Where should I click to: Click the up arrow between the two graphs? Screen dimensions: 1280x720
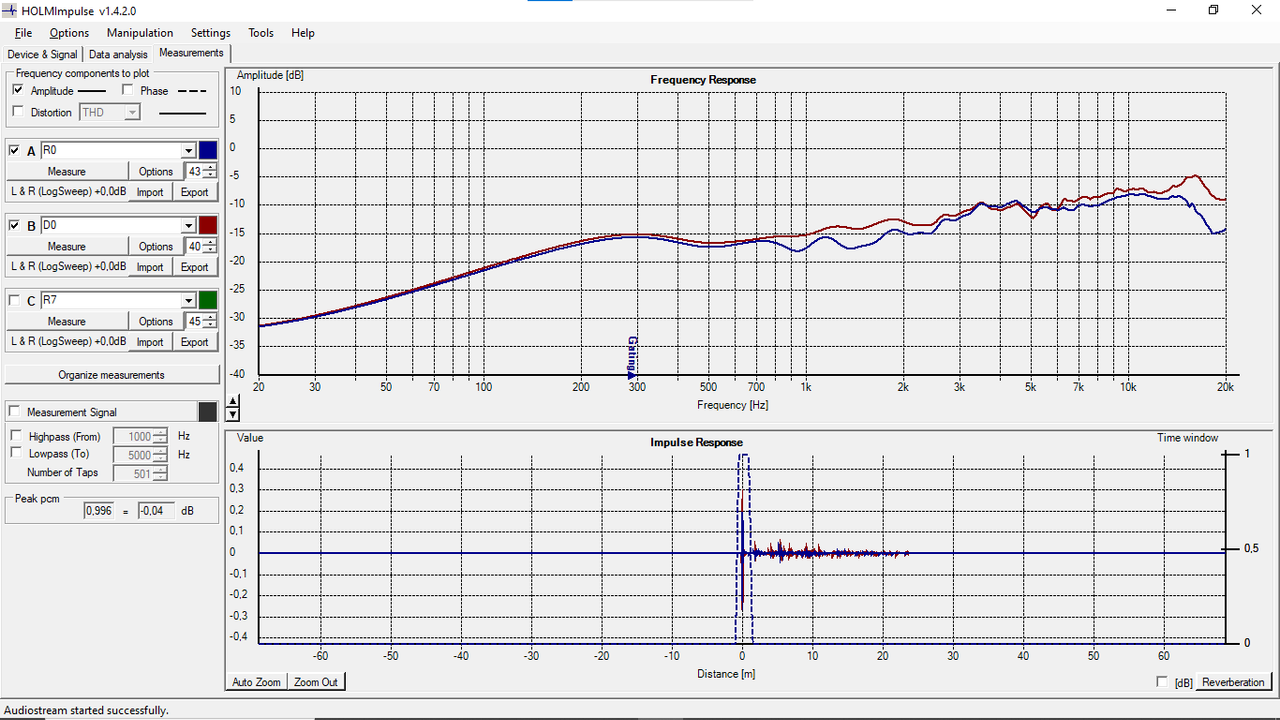[233, 401]
